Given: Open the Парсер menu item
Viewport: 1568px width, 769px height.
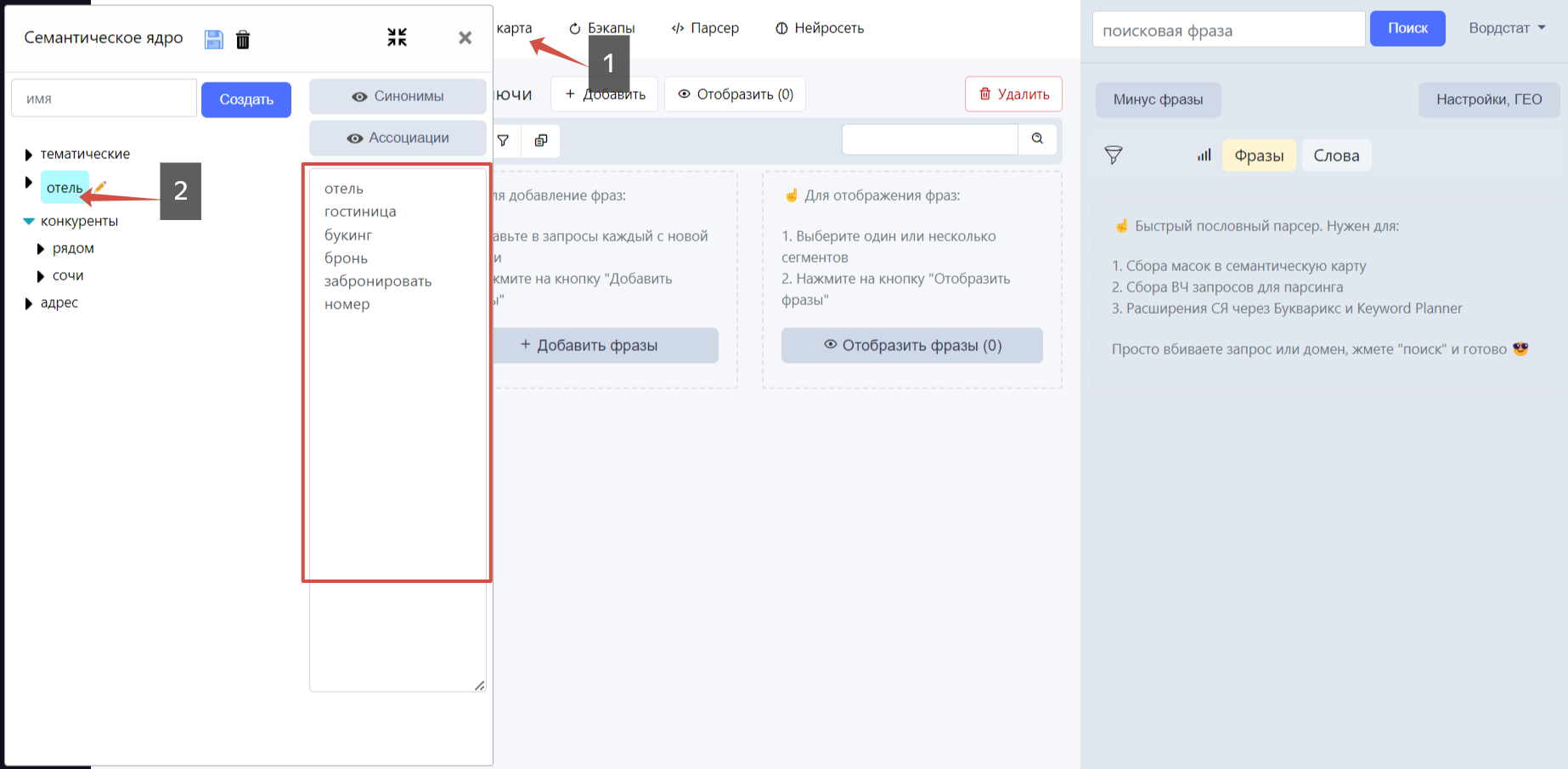Looking at the screenshot, I should (705, 28).
